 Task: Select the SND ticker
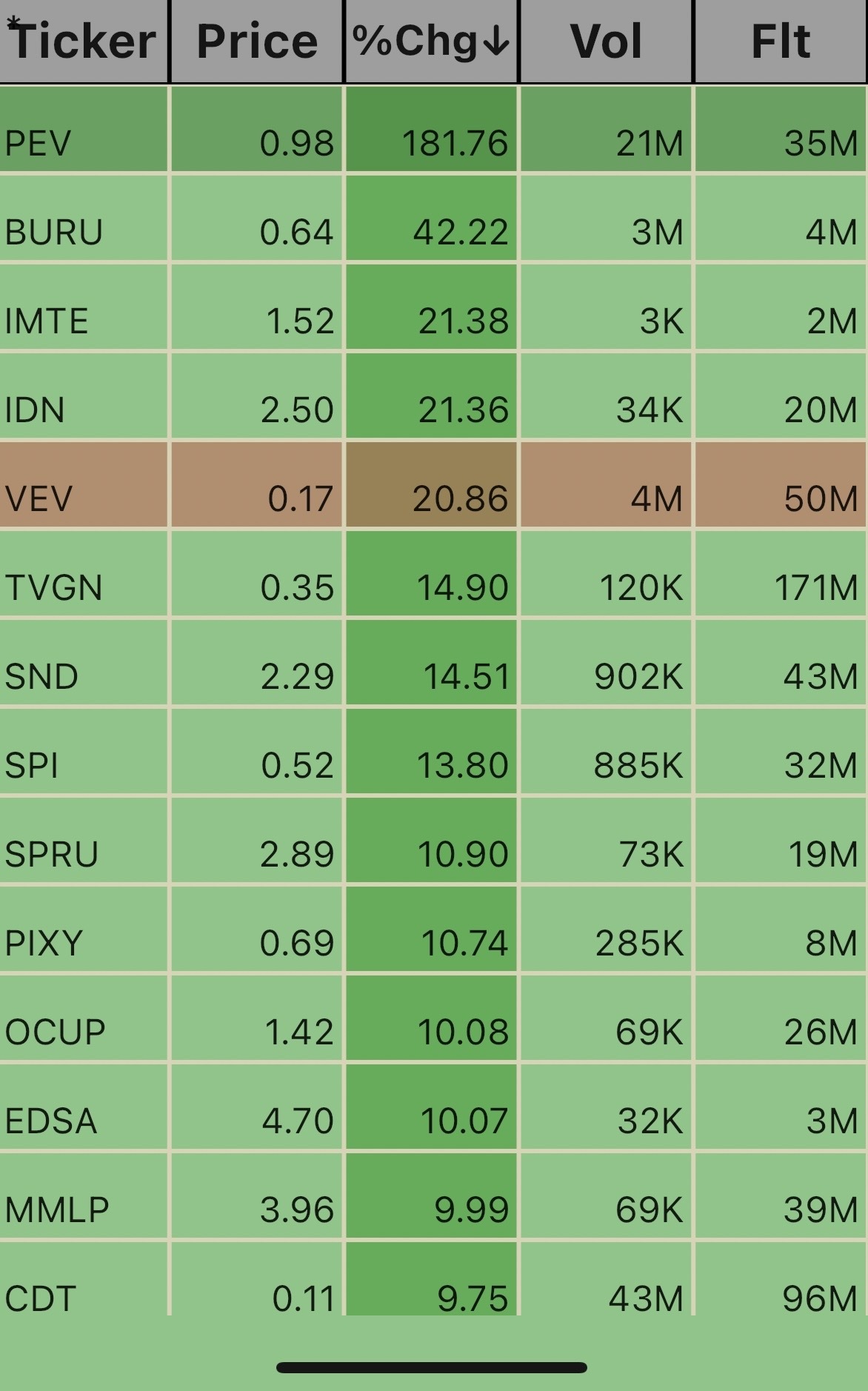tap(41, 676)
